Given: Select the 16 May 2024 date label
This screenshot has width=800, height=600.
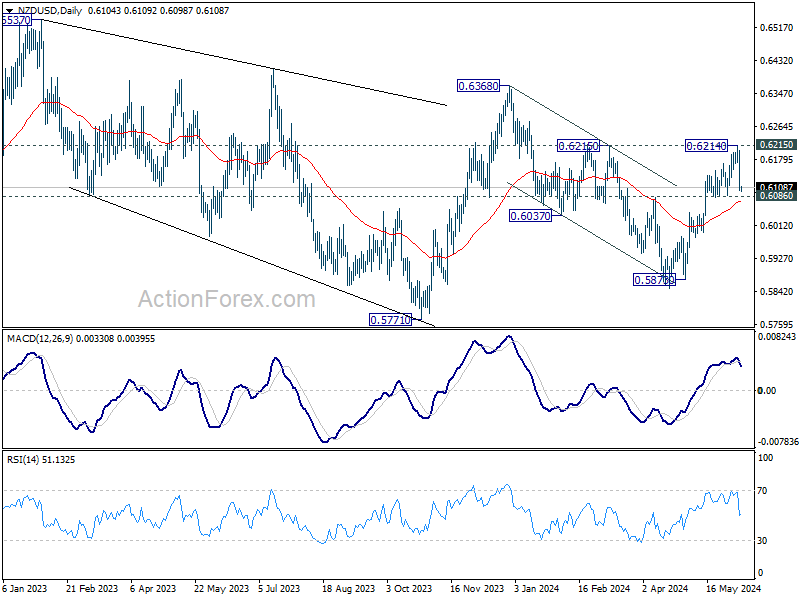Looking at the screenshot, I should [733, 588].
